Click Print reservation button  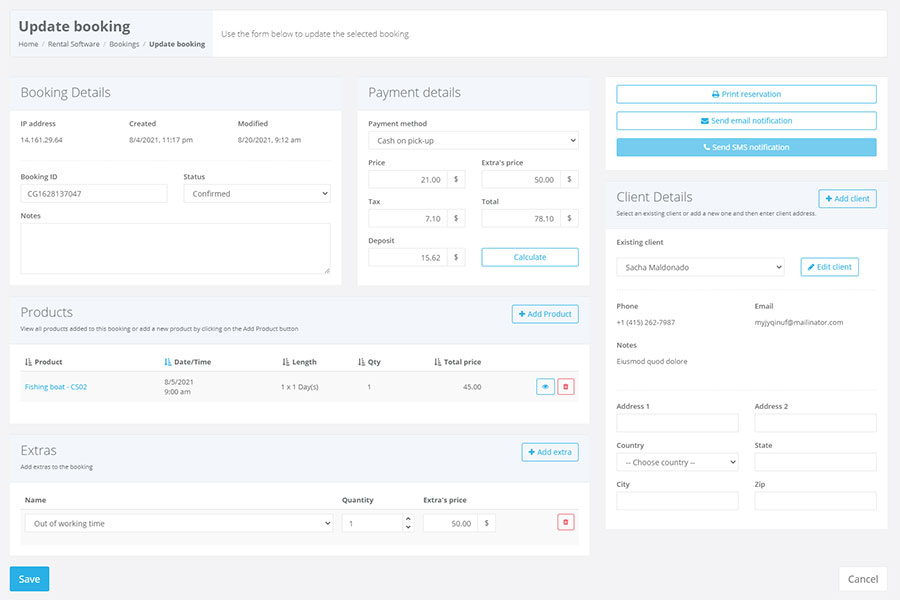[746, 94]
